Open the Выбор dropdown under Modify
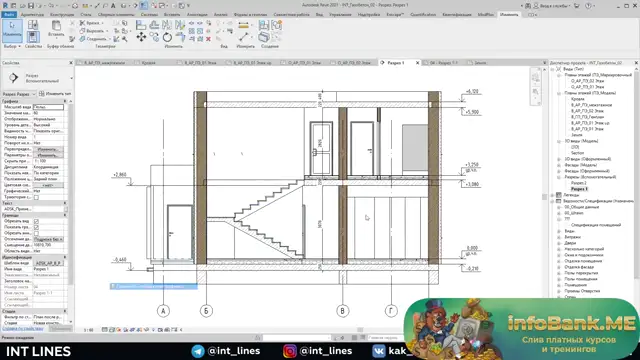The image size is (640, 360). [x=12, y=47]
